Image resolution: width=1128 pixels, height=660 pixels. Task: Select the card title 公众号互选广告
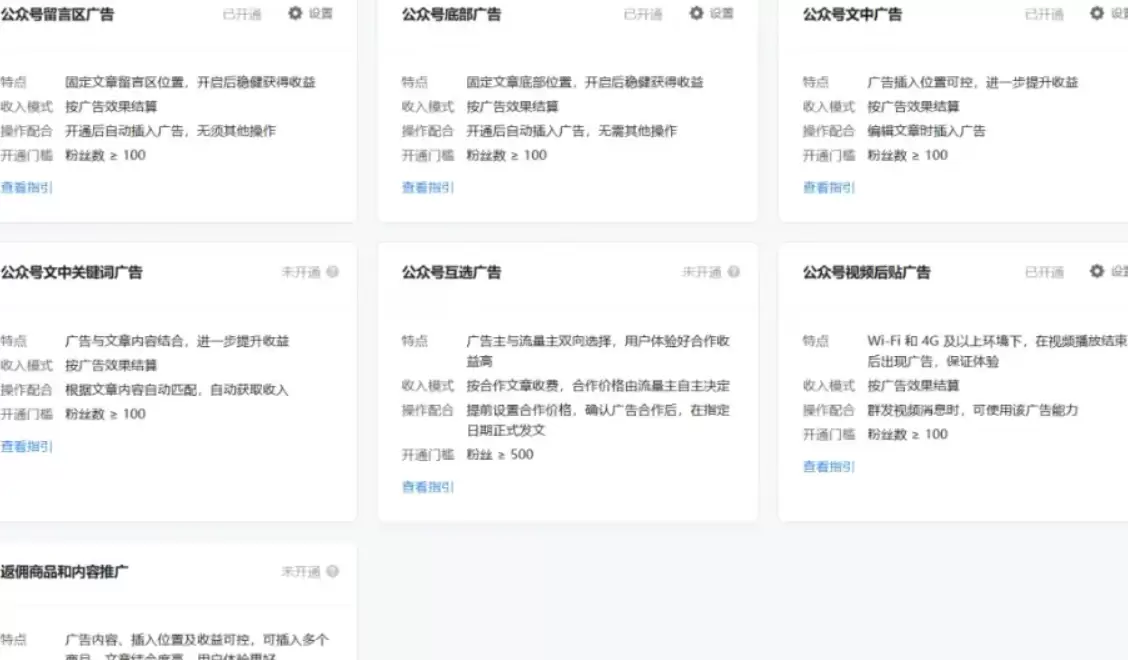tap(451, 273)
